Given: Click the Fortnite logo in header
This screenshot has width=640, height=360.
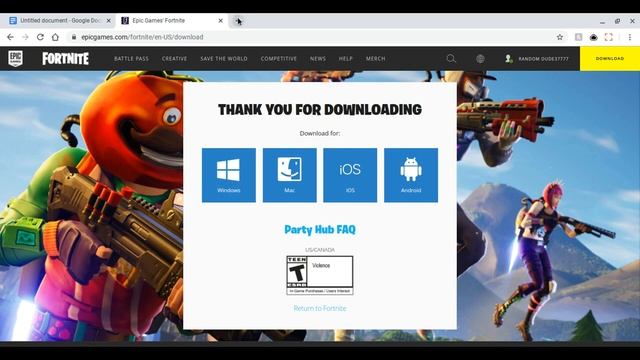Looking at the screenshot, I should [x=65, y=59].
